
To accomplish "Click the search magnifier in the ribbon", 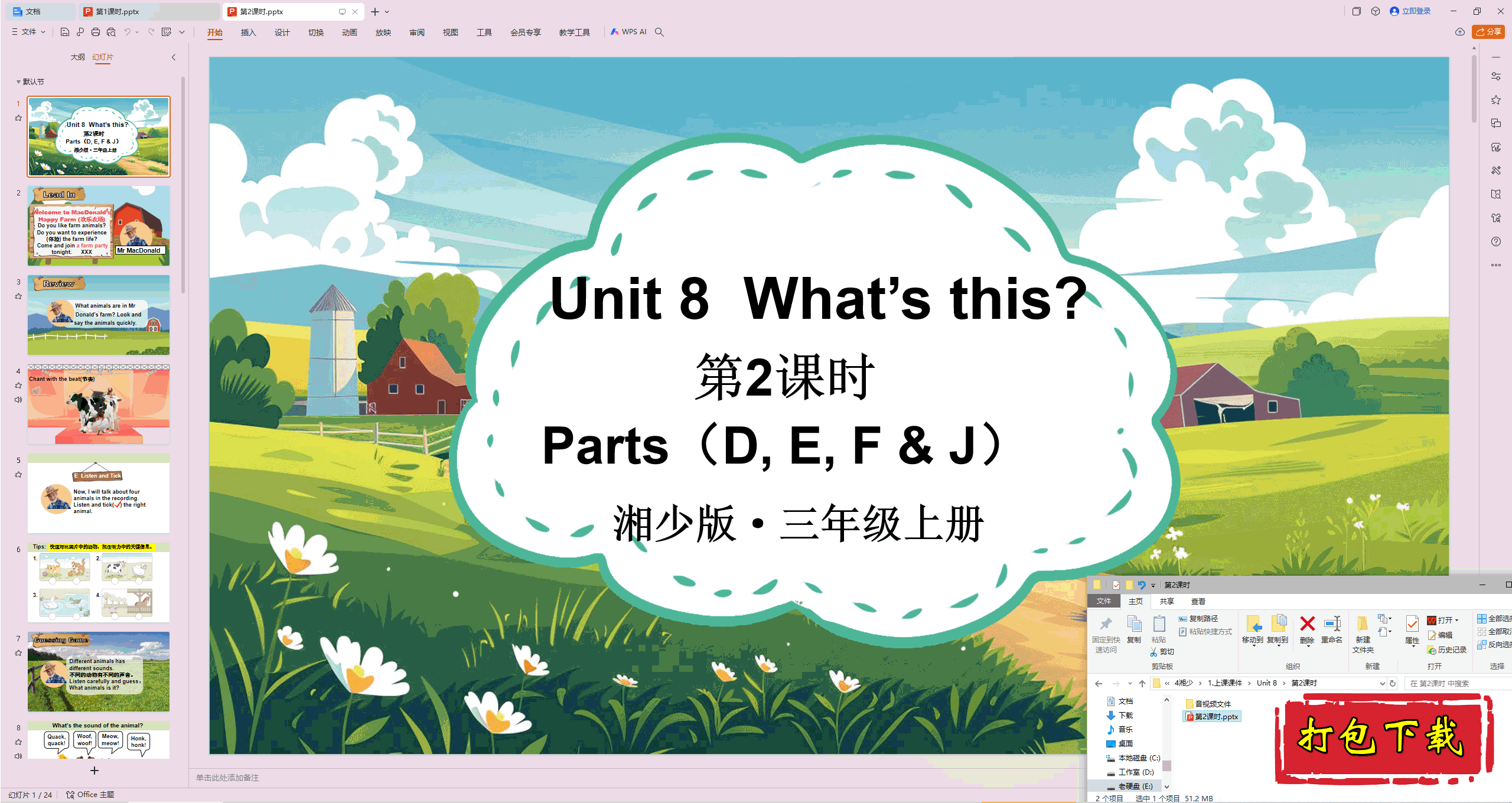I will (659, 32).
